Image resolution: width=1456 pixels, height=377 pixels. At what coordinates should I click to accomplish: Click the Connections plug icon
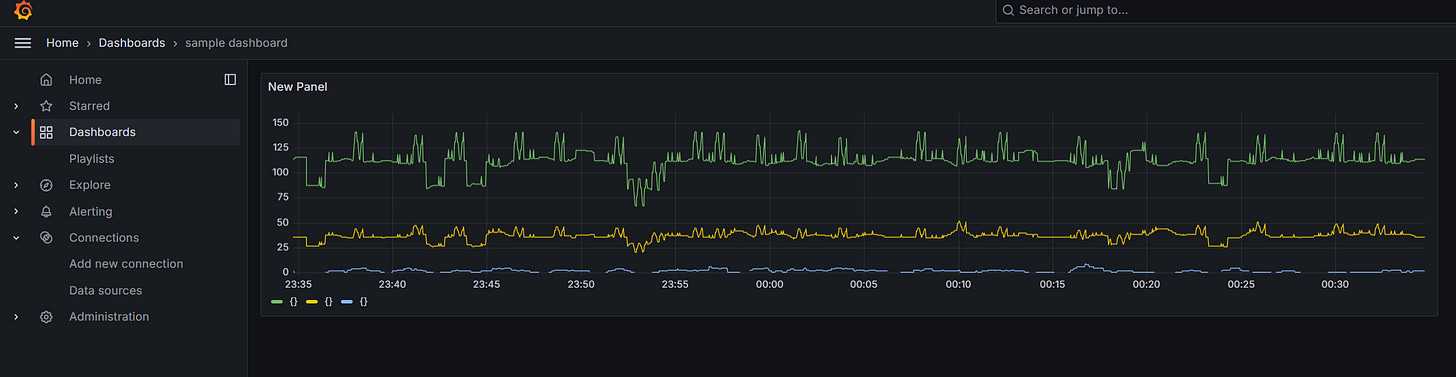coord(46,238)
